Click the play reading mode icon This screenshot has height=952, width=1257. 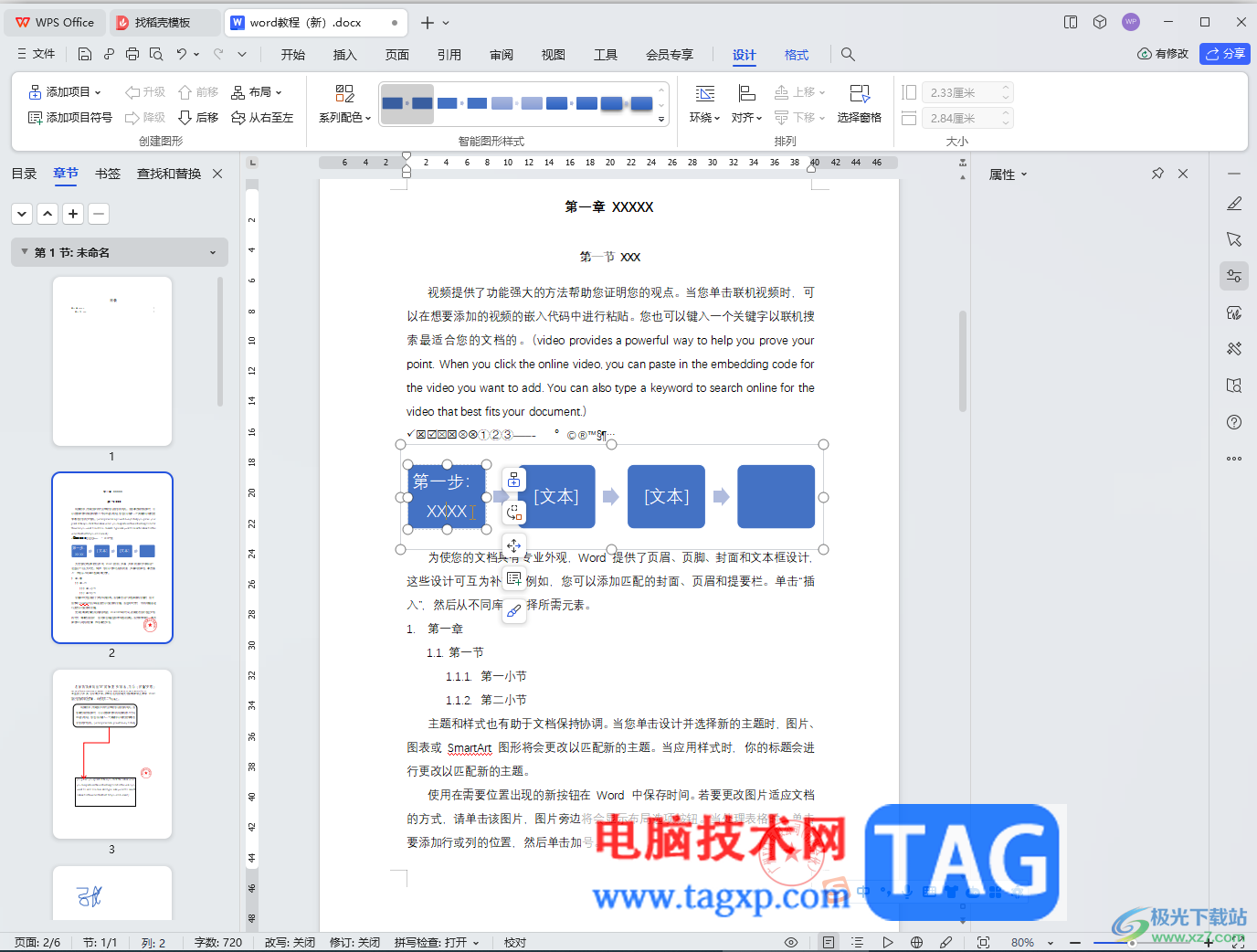point(887,942)
